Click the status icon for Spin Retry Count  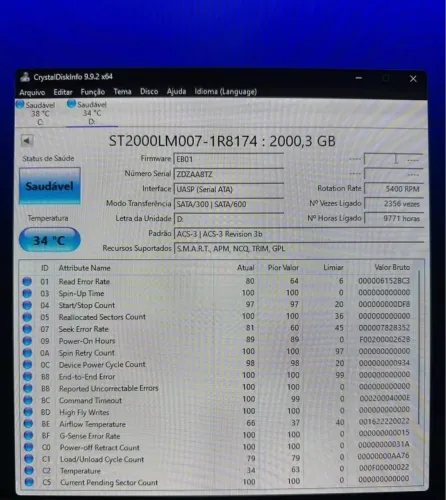[x=27, y=353]
